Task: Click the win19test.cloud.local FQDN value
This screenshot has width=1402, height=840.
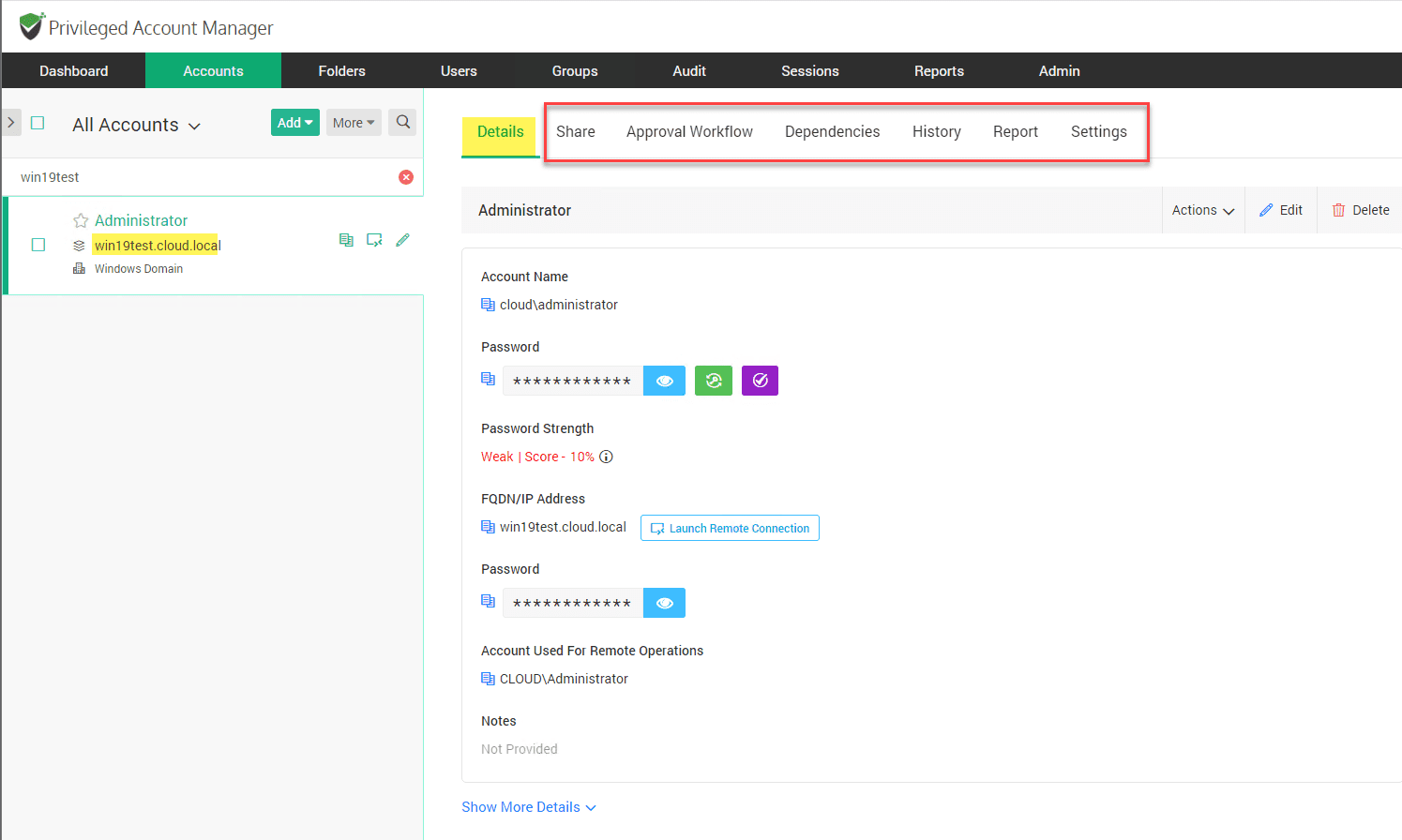Action: tap(563, 527)
